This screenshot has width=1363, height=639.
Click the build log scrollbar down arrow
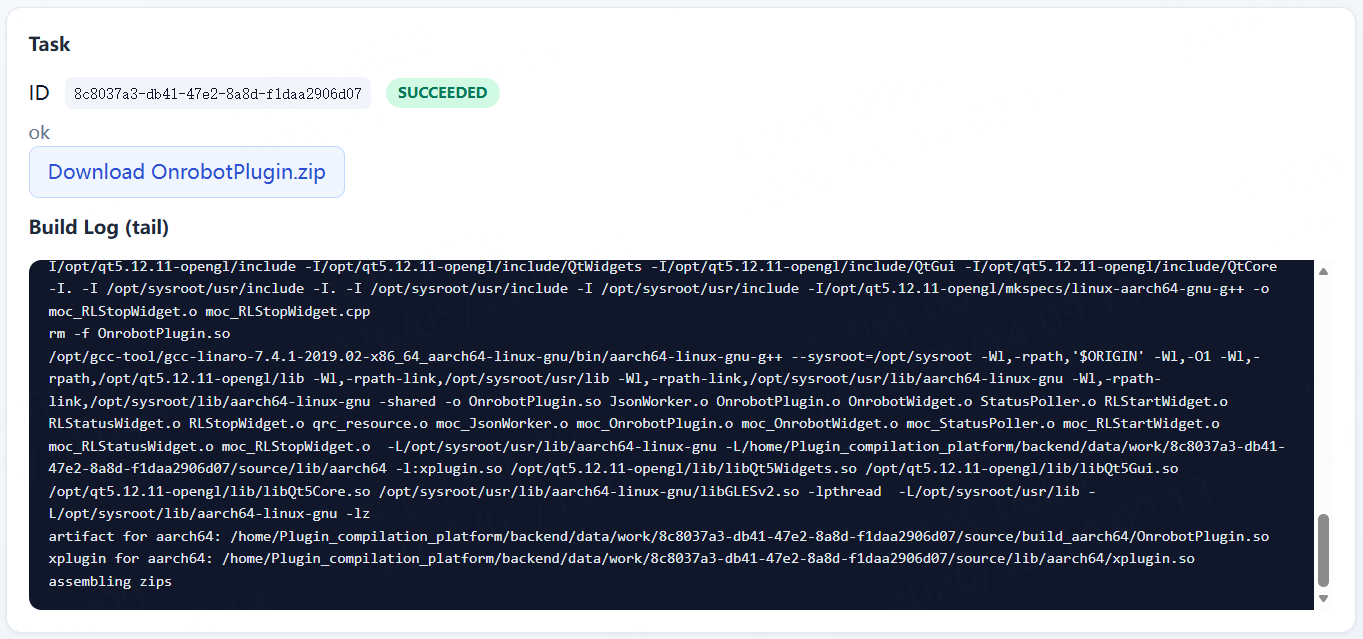tap(1324, 598)
